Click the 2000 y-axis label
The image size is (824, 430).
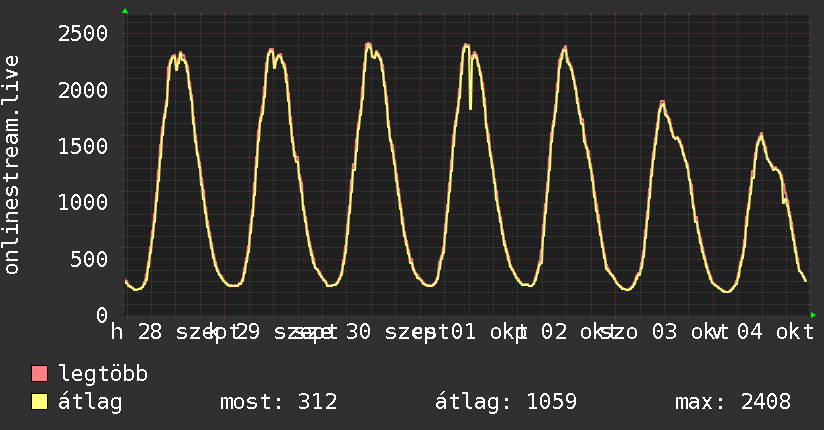(83, 90)
